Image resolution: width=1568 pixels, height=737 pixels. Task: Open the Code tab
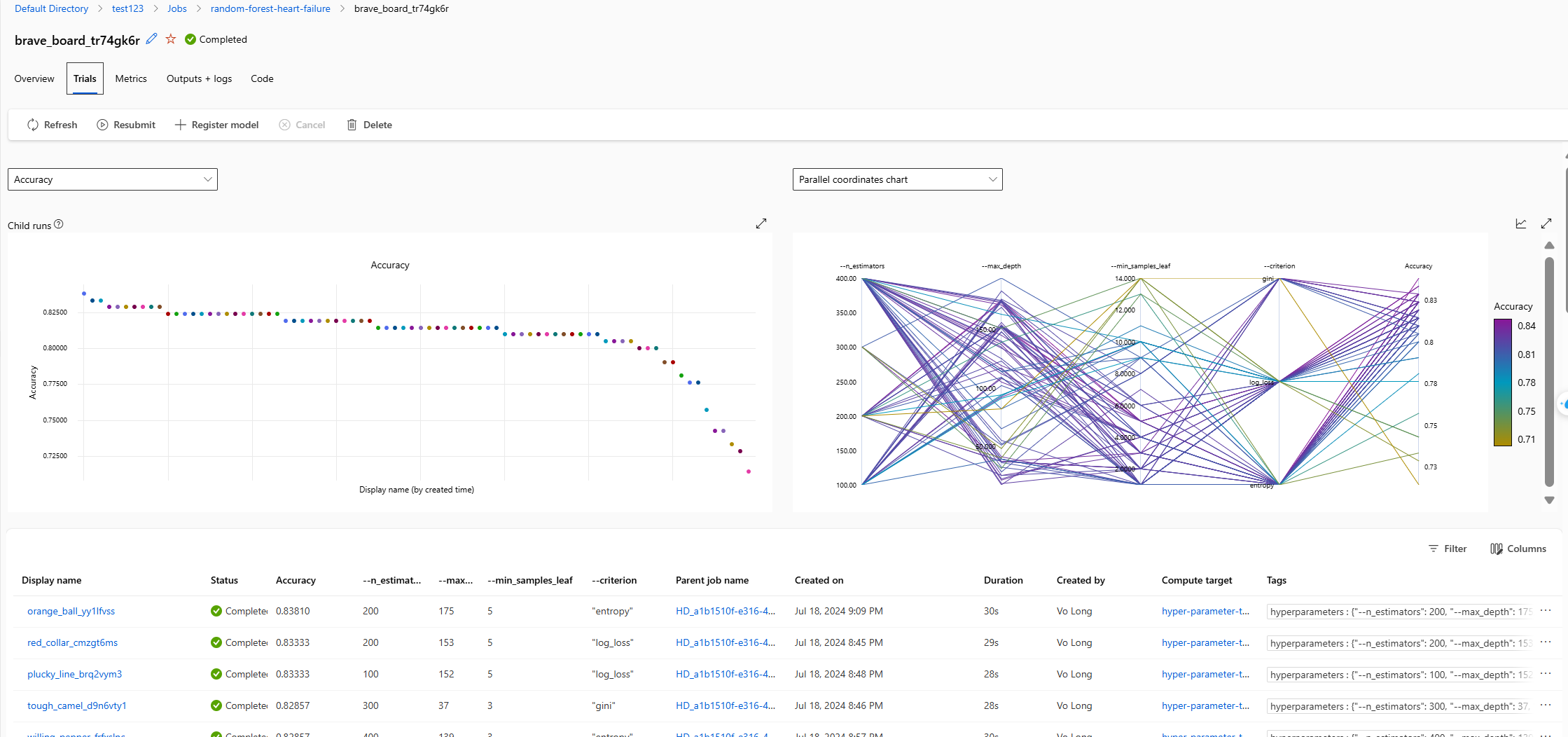(262, 78)
